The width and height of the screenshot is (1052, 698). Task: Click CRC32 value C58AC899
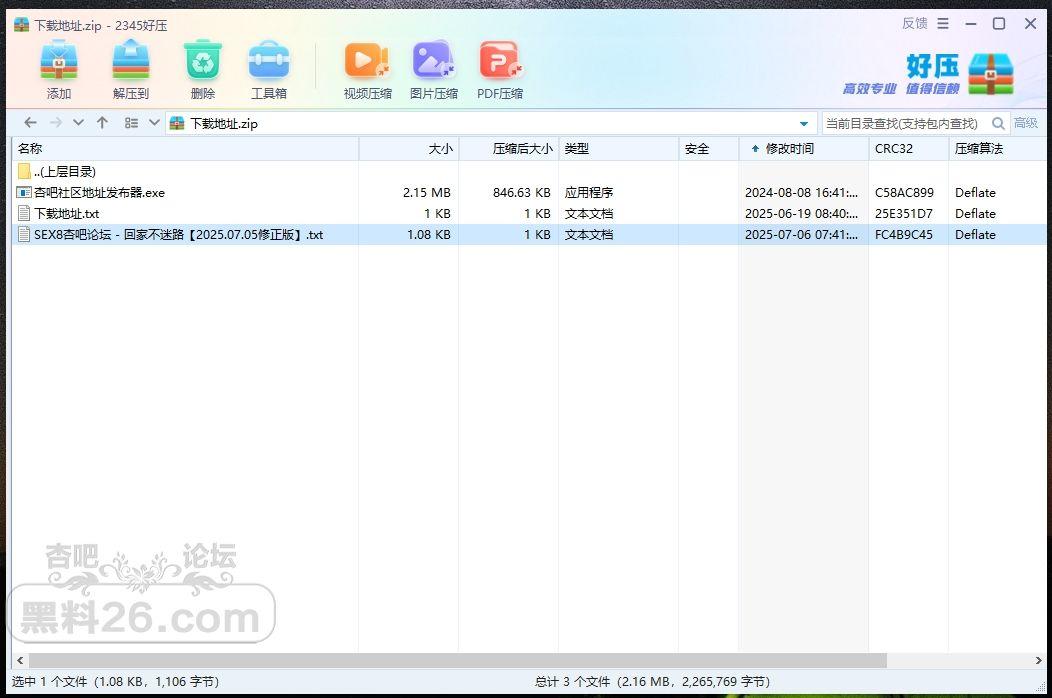[x=904, y=193]
